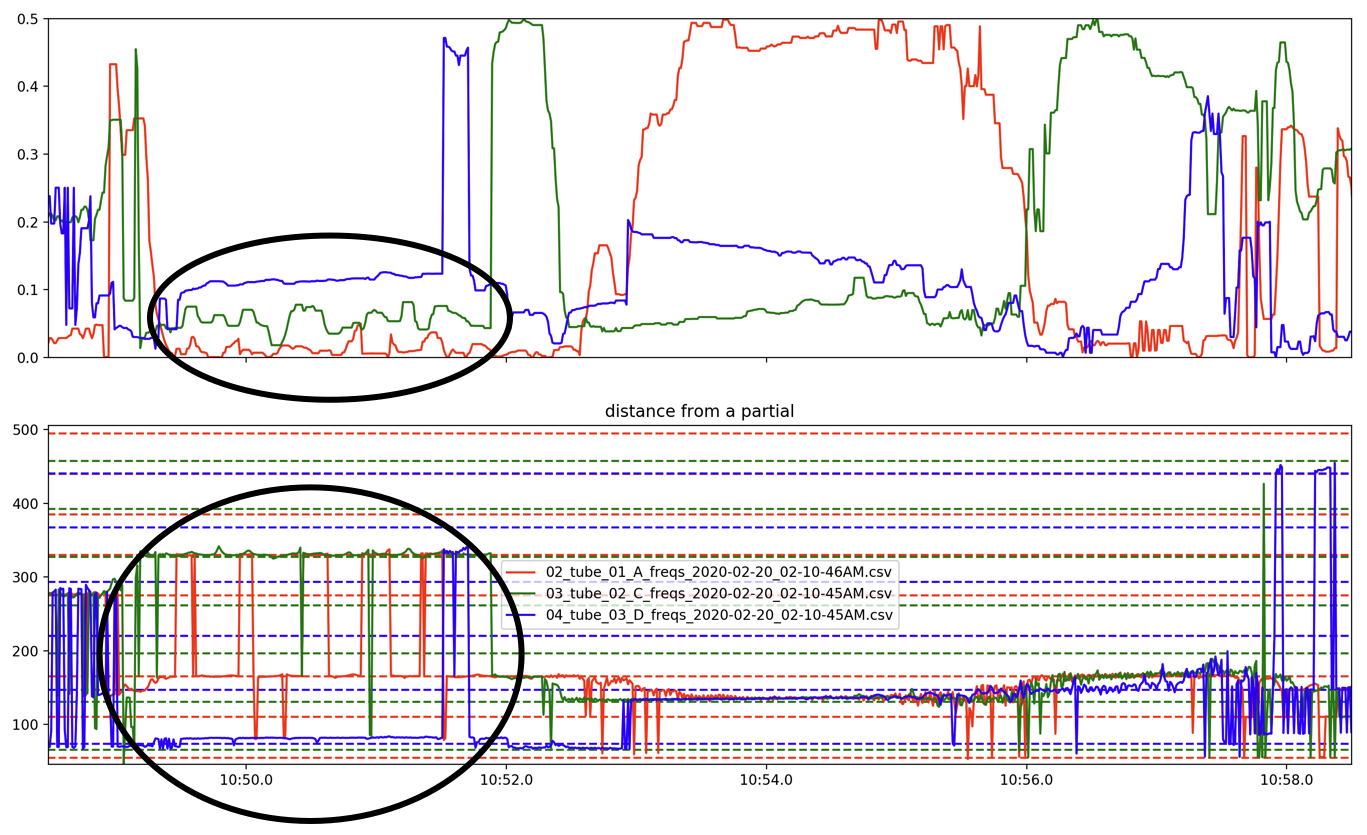Viewport: 1367px width, 835px height.
Task: Click the 300 y-axis label on the bottom plot
Action: point(24,578)
